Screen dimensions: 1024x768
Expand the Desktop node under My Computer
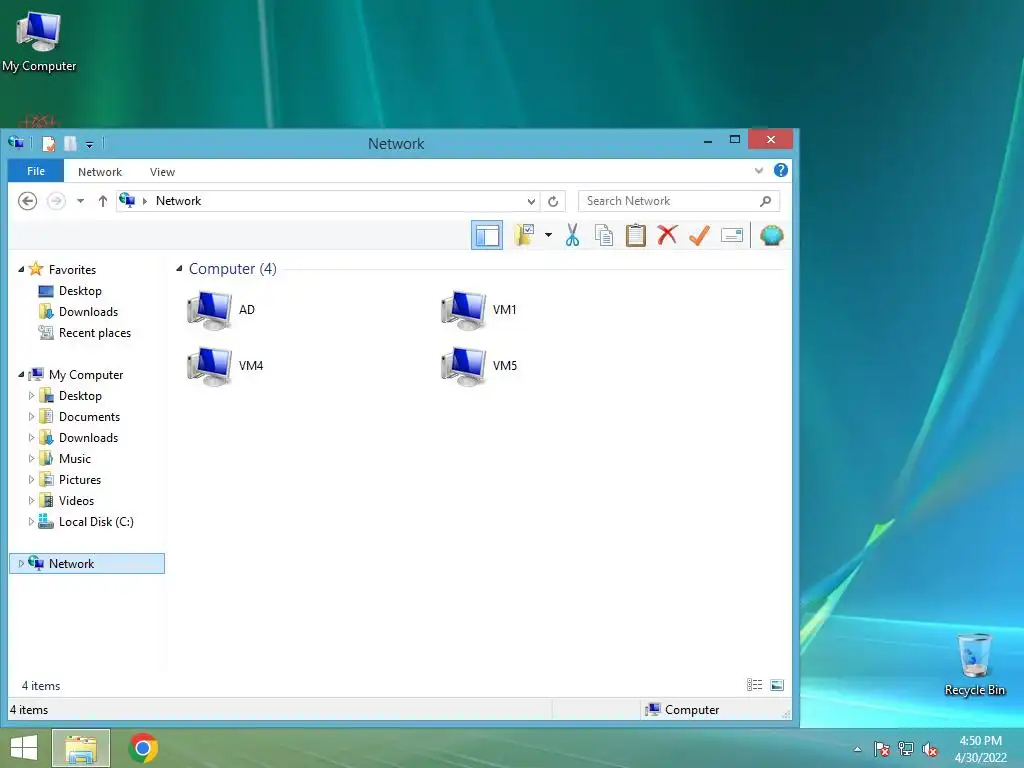(31, 395)
